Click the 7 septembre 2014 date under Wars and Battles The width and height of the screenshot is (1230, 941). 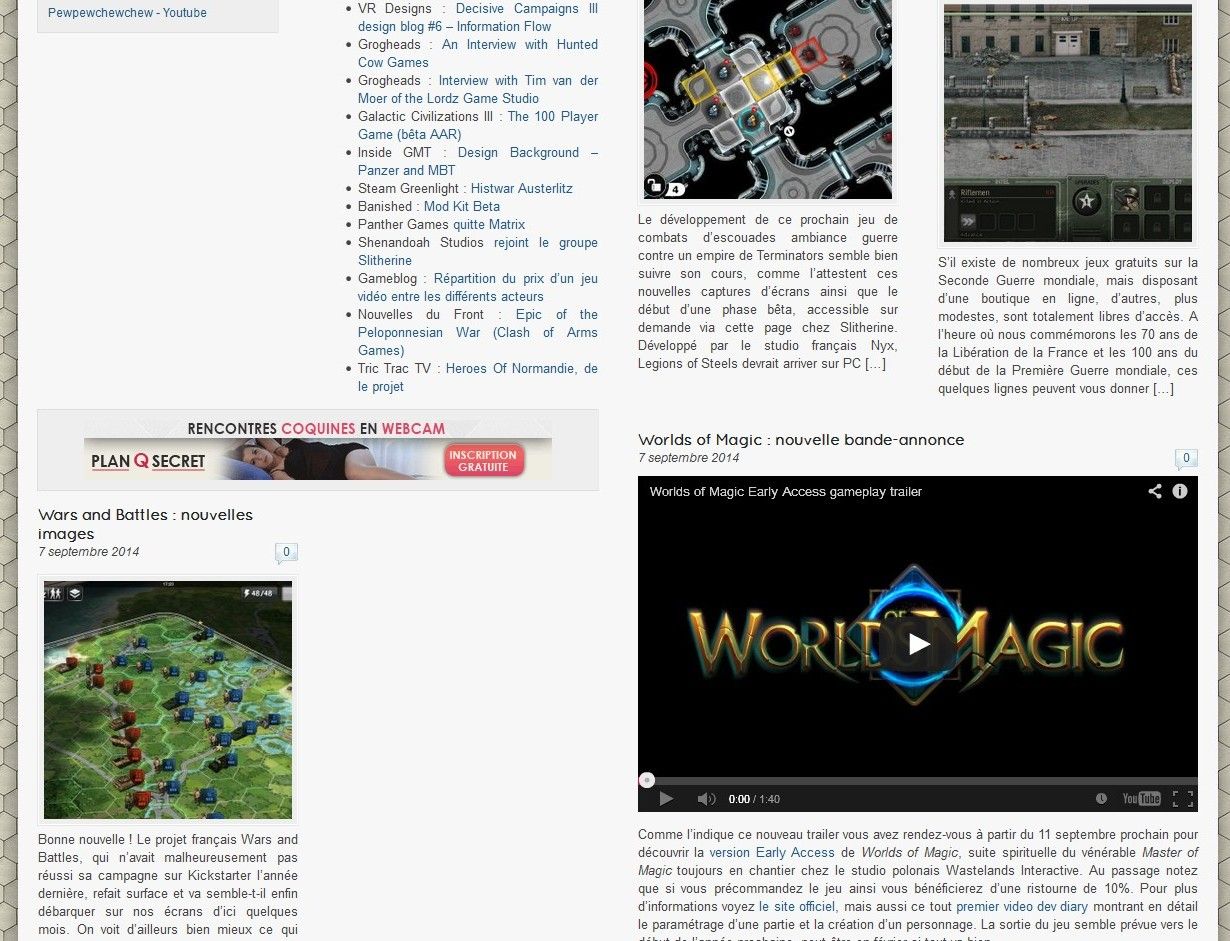[89, 552]
